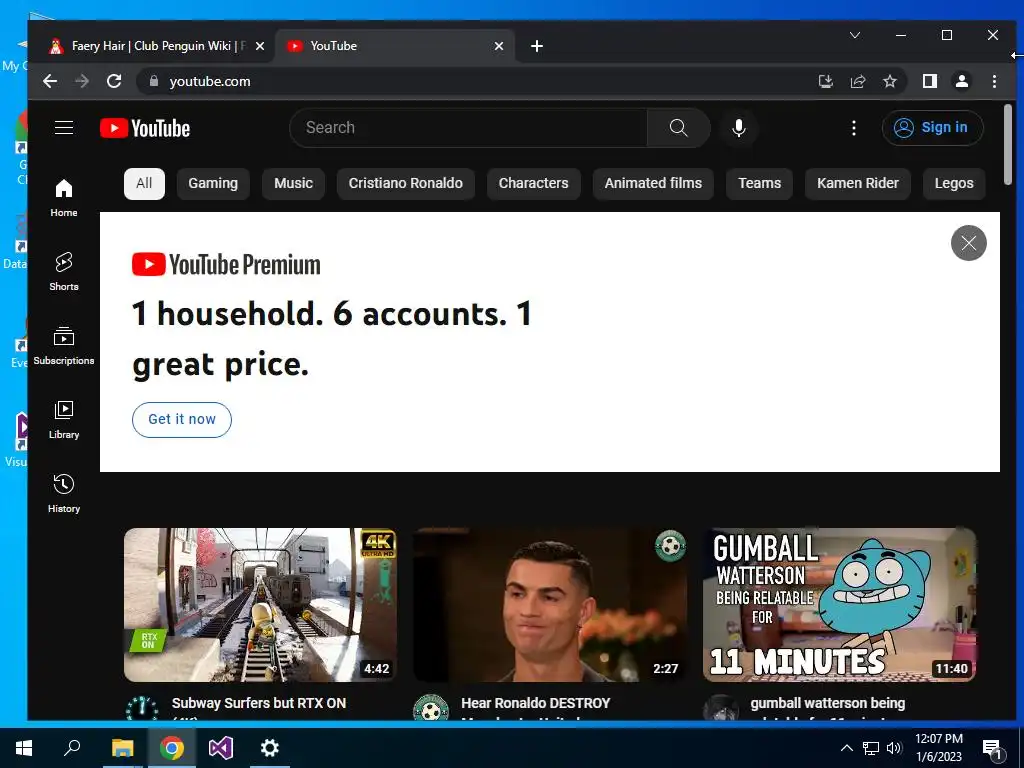
Task: Open Subway Surfers RTX ON thumbnail
Action: click(260, 605)
